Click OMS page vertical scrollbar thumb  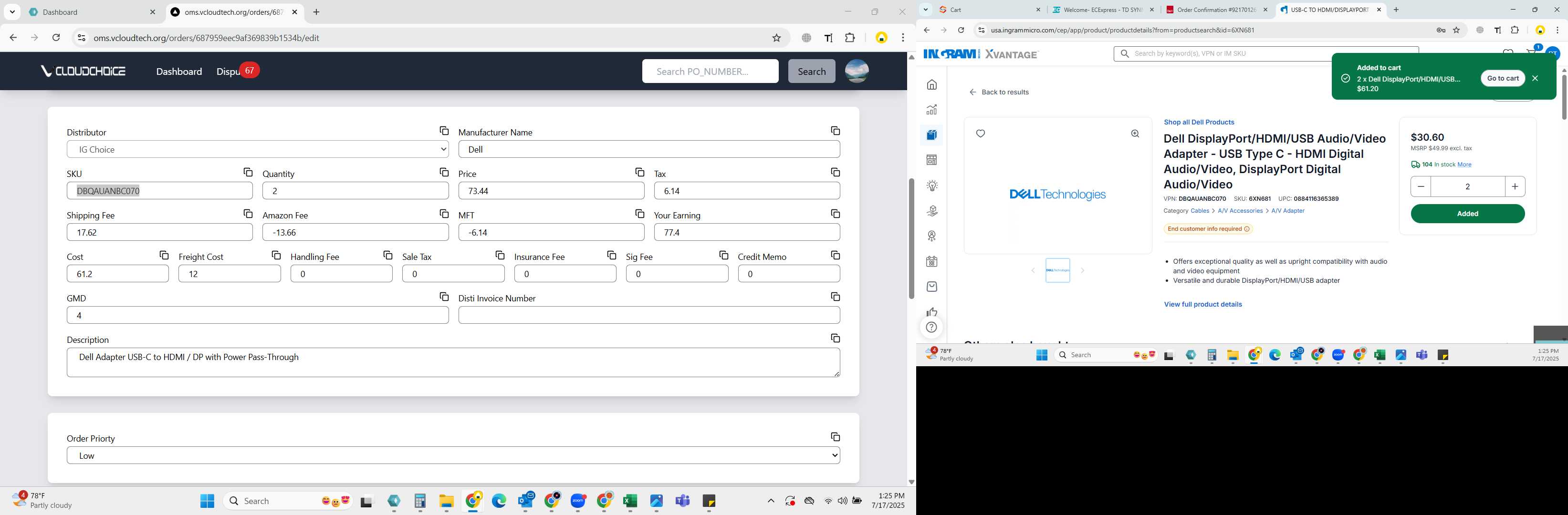click(910, 238)
